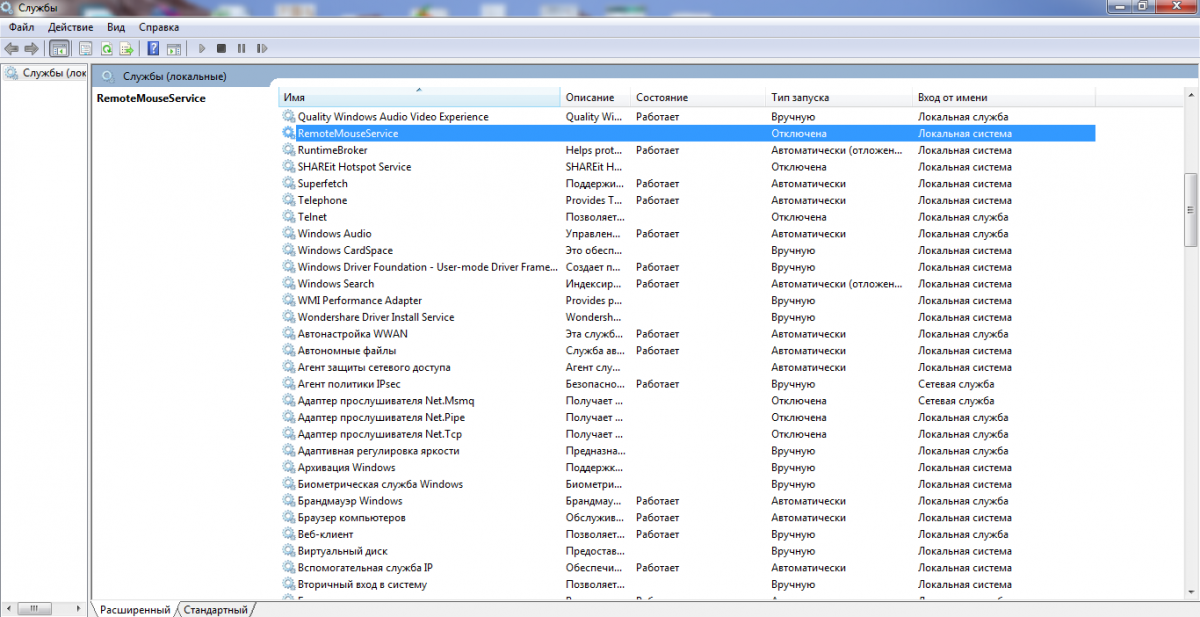Image resolution: width=1200 pixels, height=617 pixels.
Task: Click the Export List toolbar icon
Action: click(x=126, y=48)
